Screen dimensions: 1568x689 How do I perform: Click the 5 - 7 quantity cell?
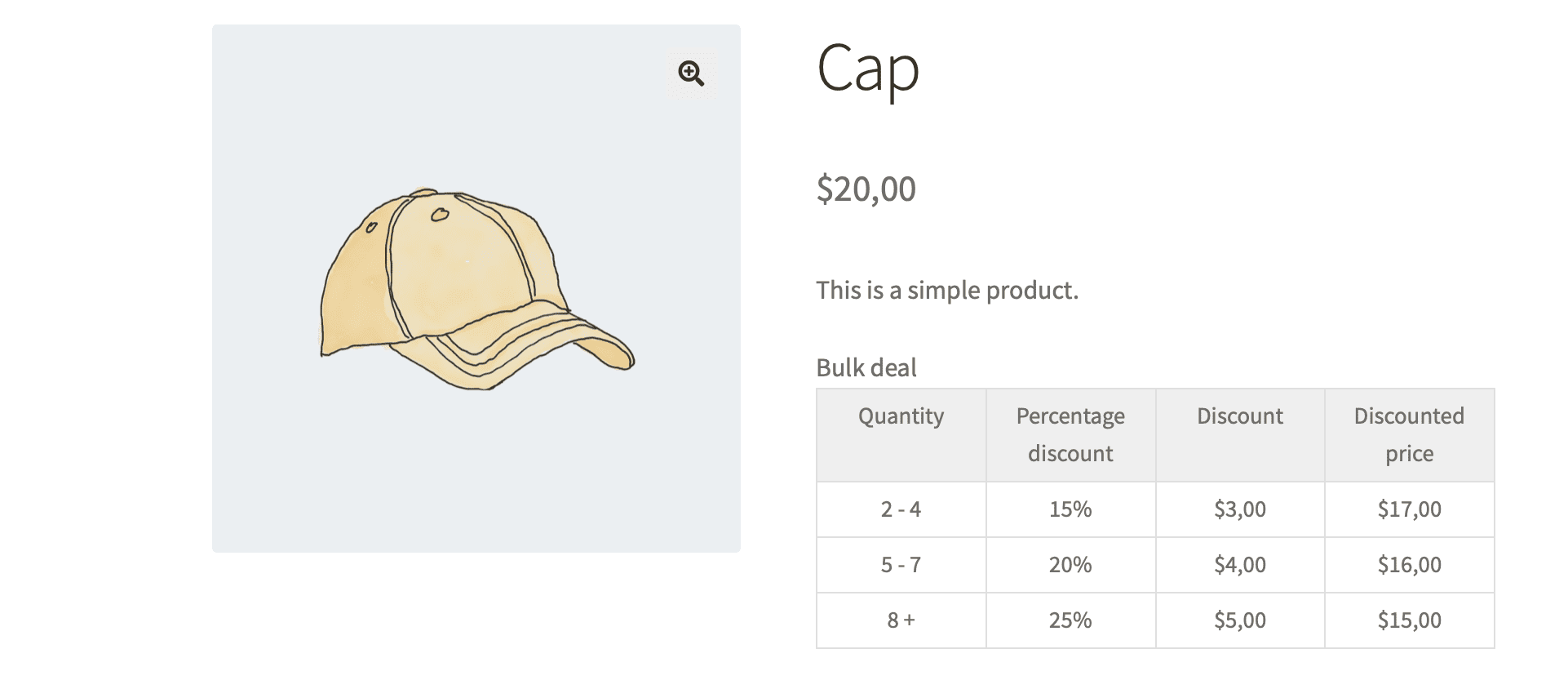901,565
